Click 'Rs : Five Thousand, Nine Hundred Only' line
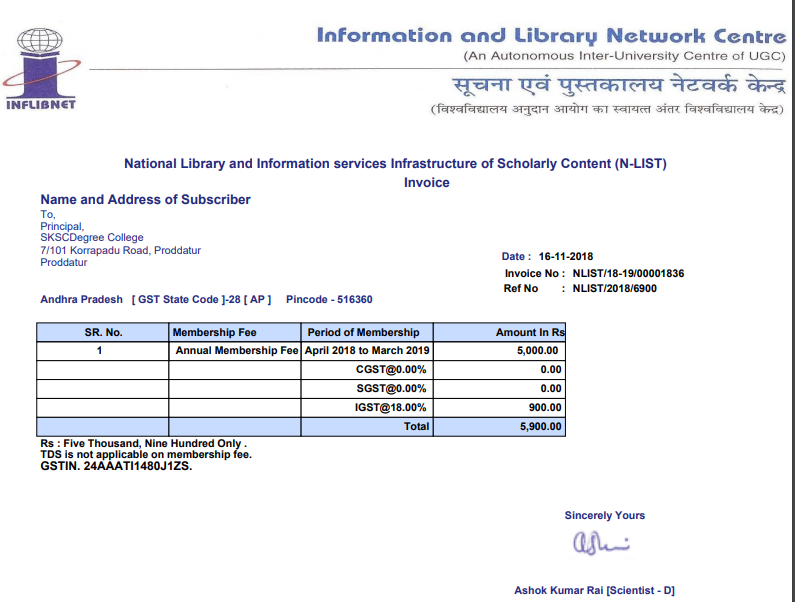The image size is (795, 602). click(x=143, y=444)
